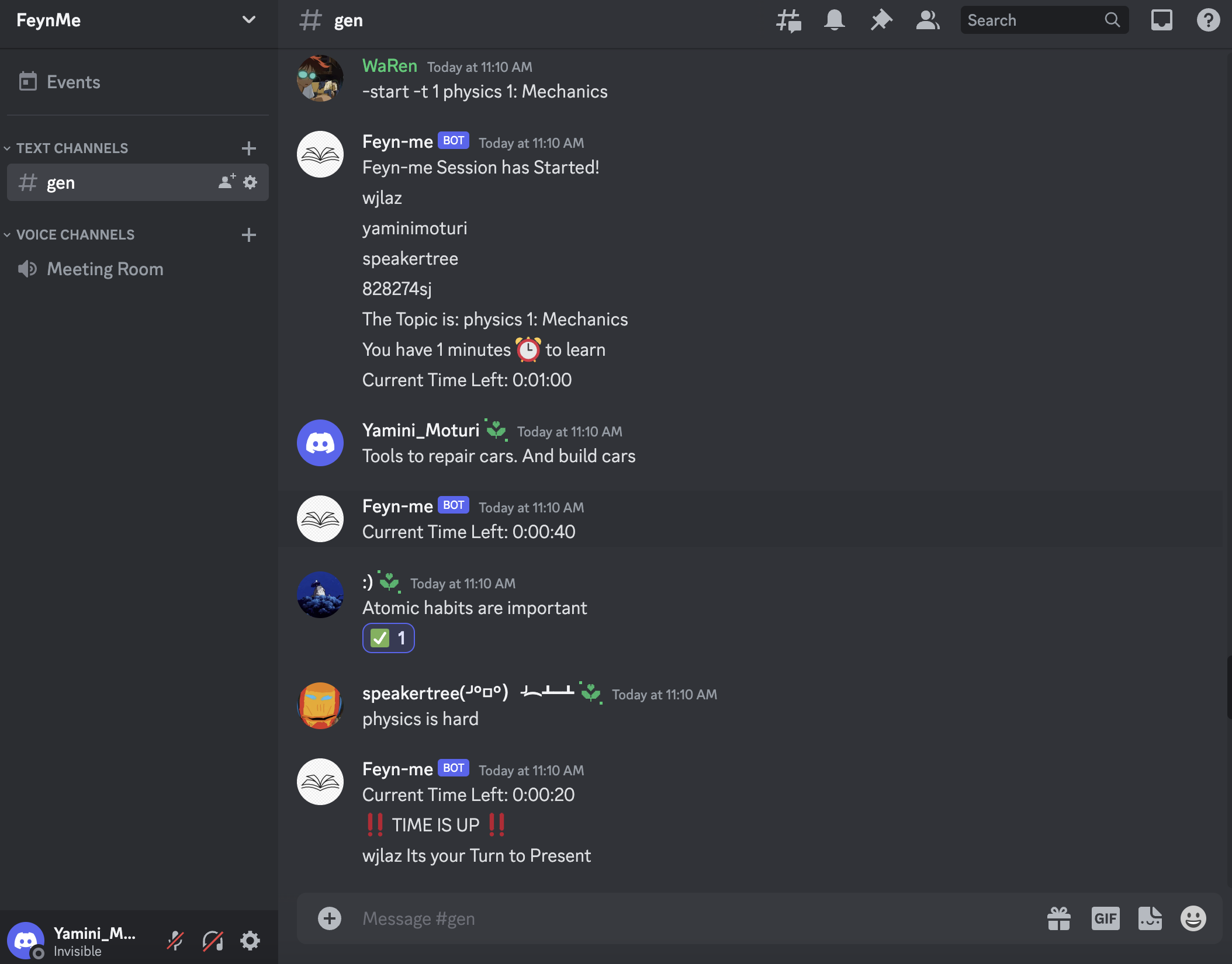1232x964 pixels.
Task: Open the sticker picker icon
Action: (1150, 918)
